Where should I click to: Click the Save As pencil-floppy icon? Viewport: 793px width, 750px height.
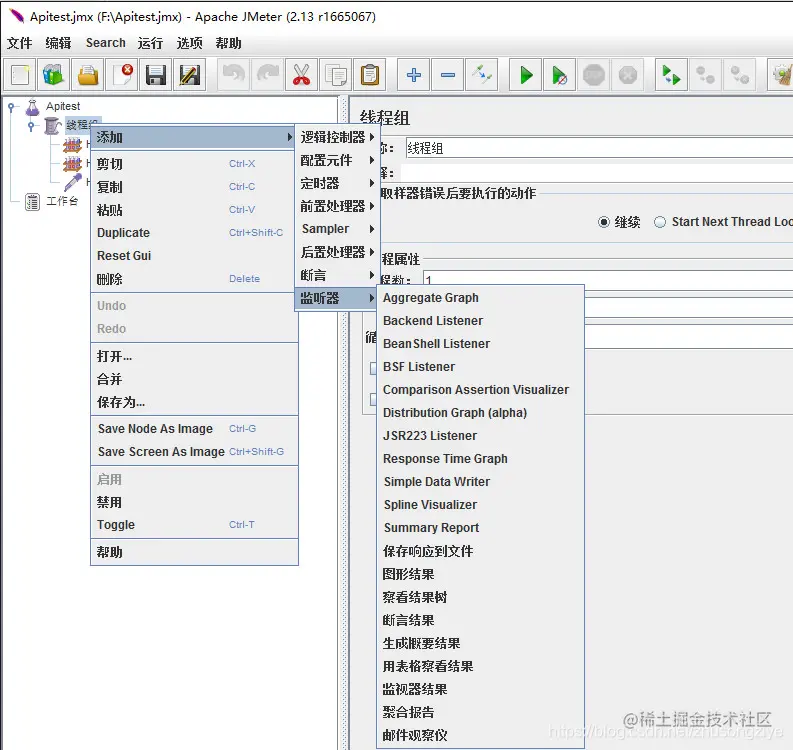pos(190,75)
